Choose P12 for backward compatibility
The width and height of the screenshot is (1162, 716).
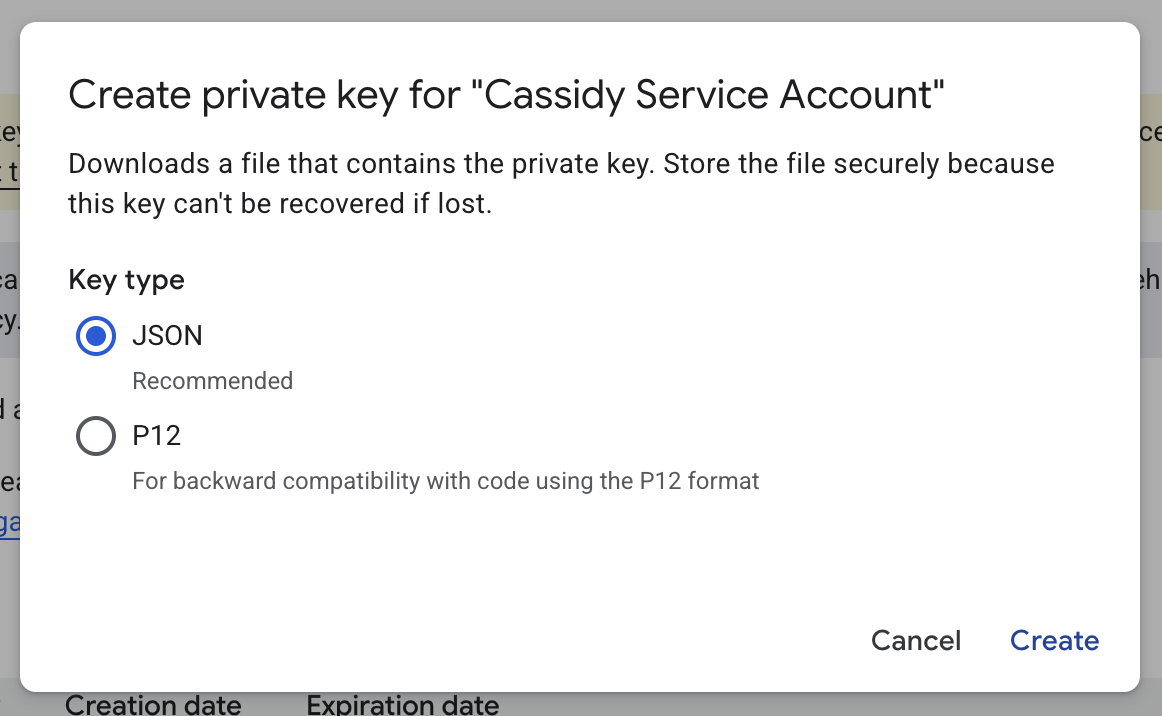pos(95,436)
